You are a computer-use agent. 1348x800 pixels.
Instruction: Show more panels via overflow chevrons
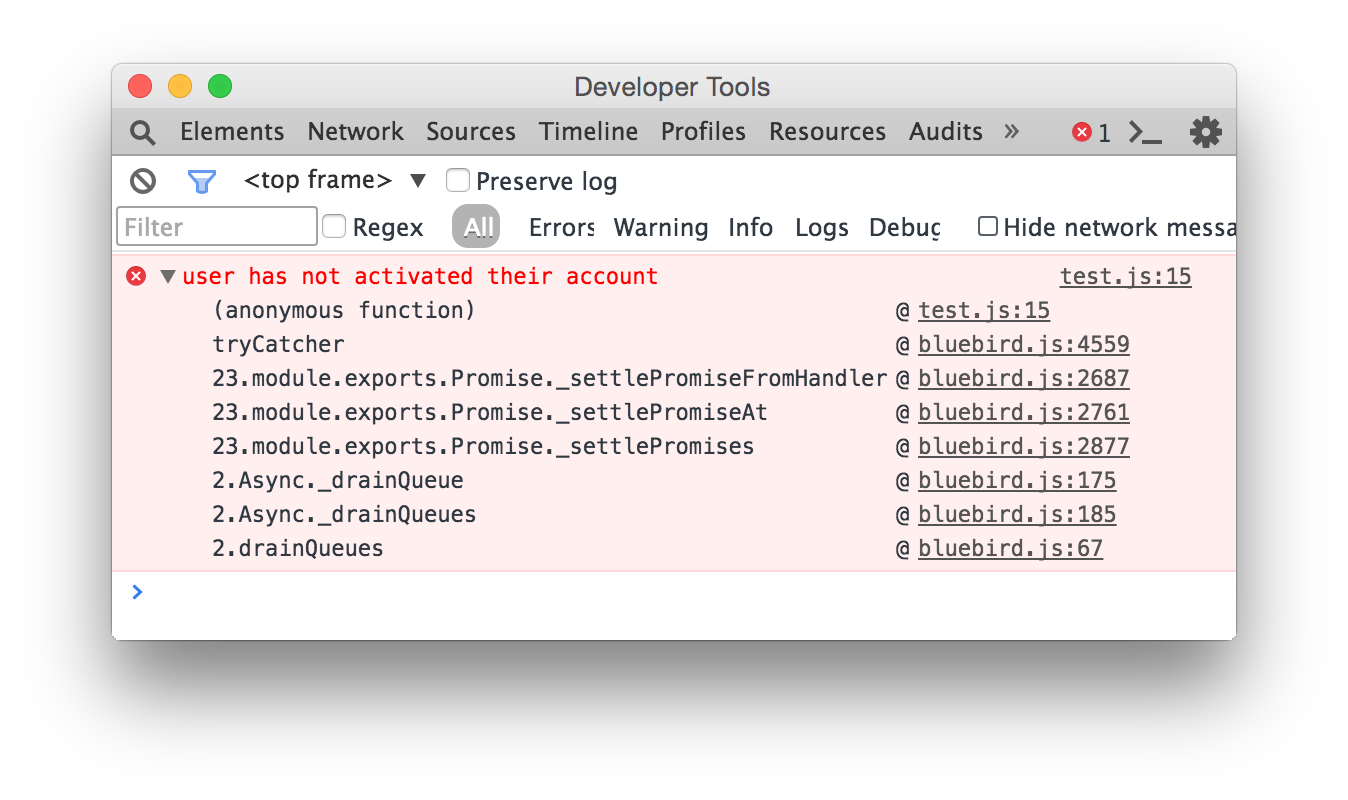click(x=1011, y=131)
